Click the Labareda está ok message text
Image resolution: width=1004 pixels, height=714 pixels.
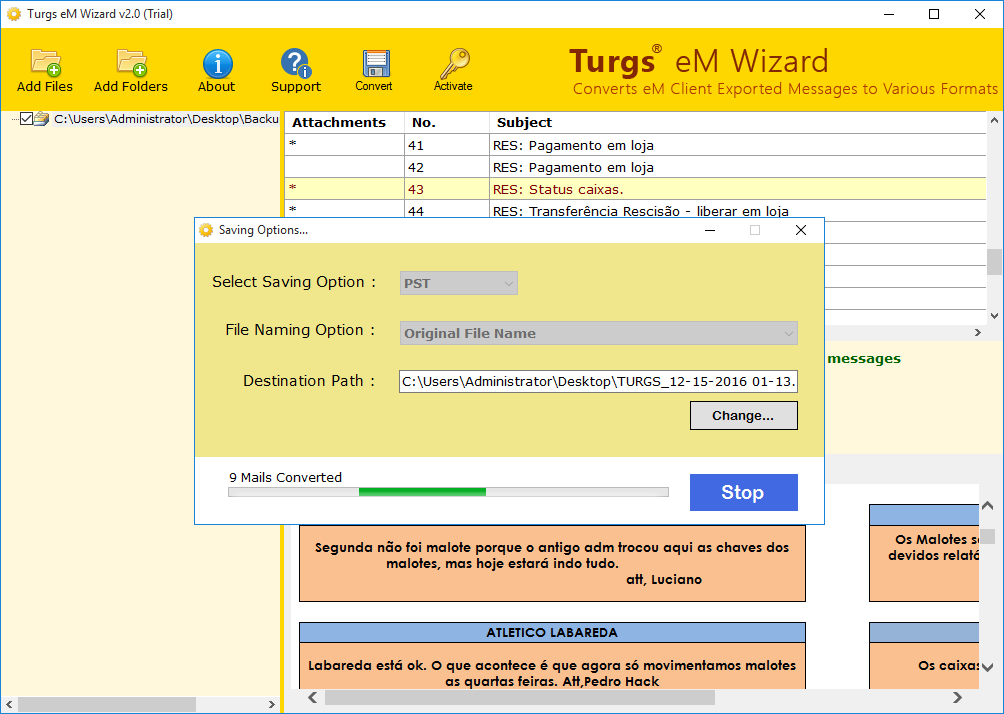click(x=552, y=673)
